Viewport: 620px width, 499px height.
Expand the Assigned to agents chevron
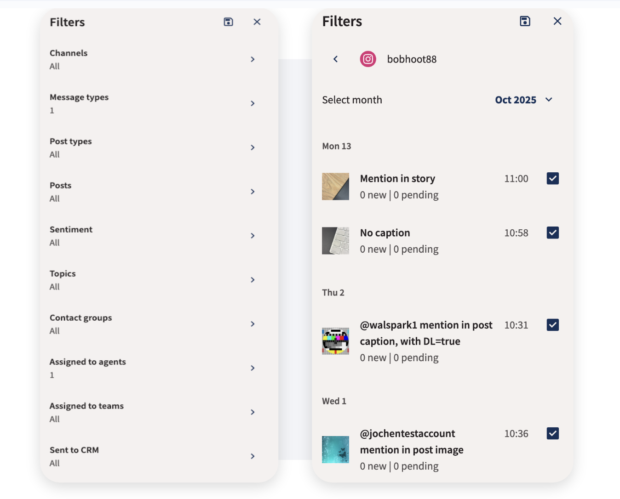253,368
